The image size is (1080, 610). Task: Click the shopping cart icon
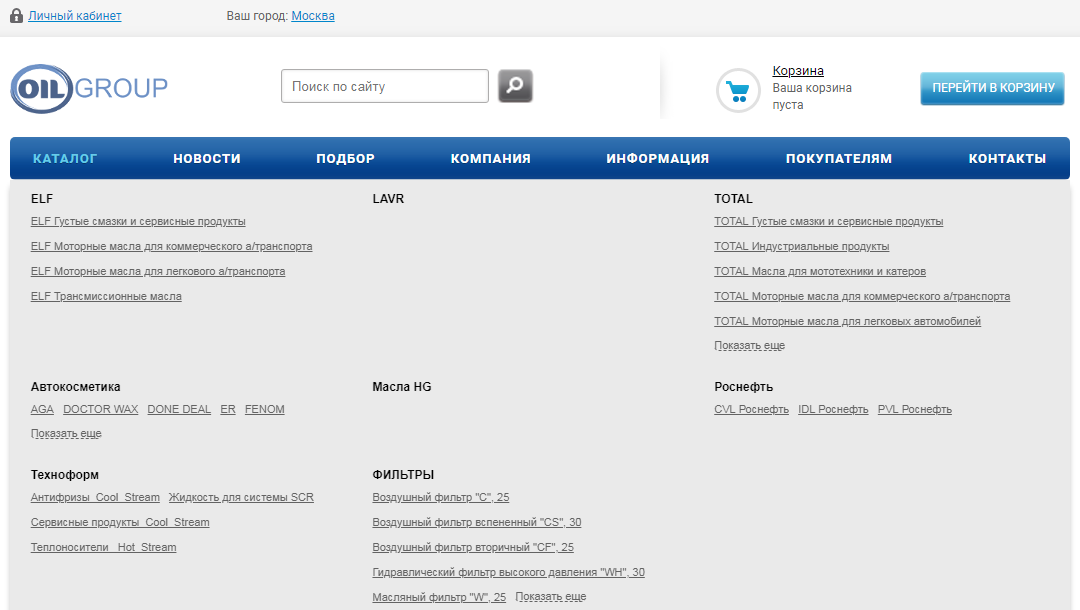[738, 90]
